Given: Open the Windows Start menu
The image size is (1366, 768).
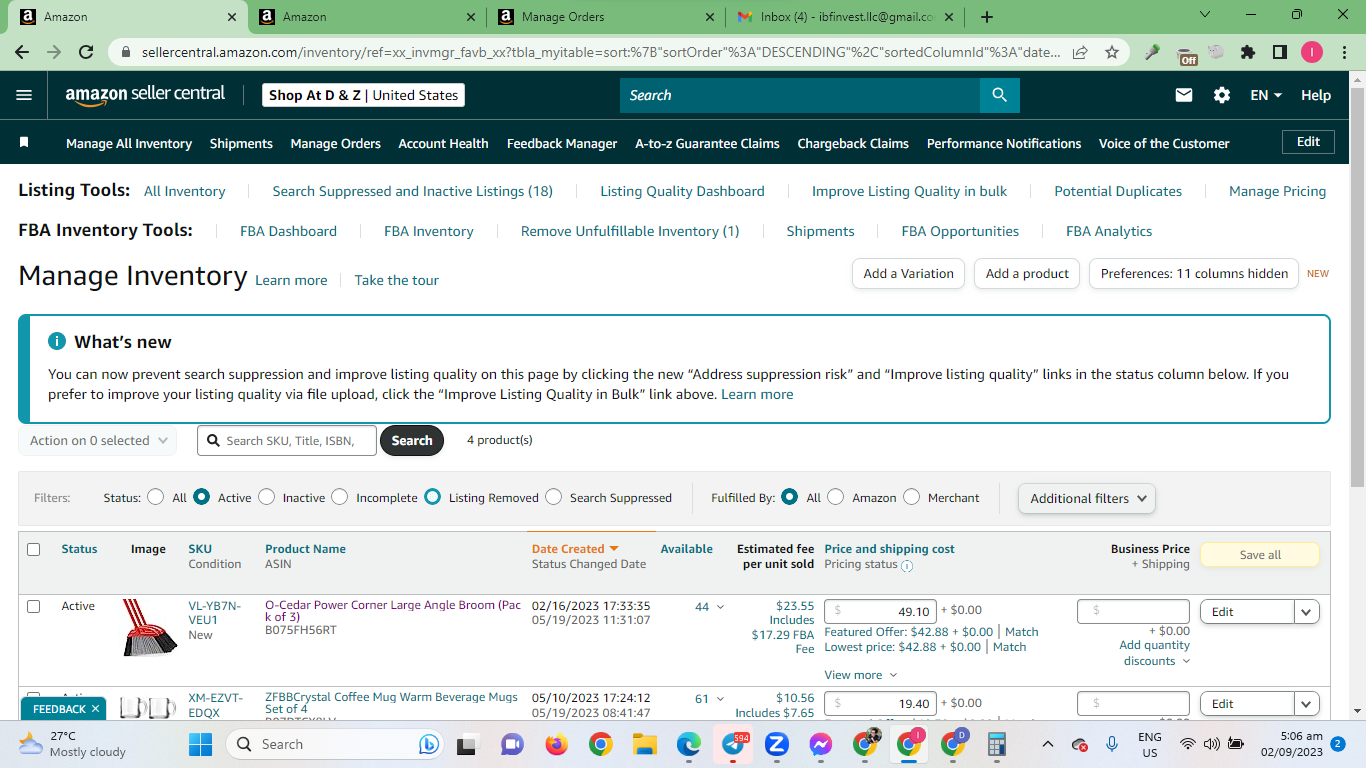Looking at the screenshot, I should (x=201, y=744).
